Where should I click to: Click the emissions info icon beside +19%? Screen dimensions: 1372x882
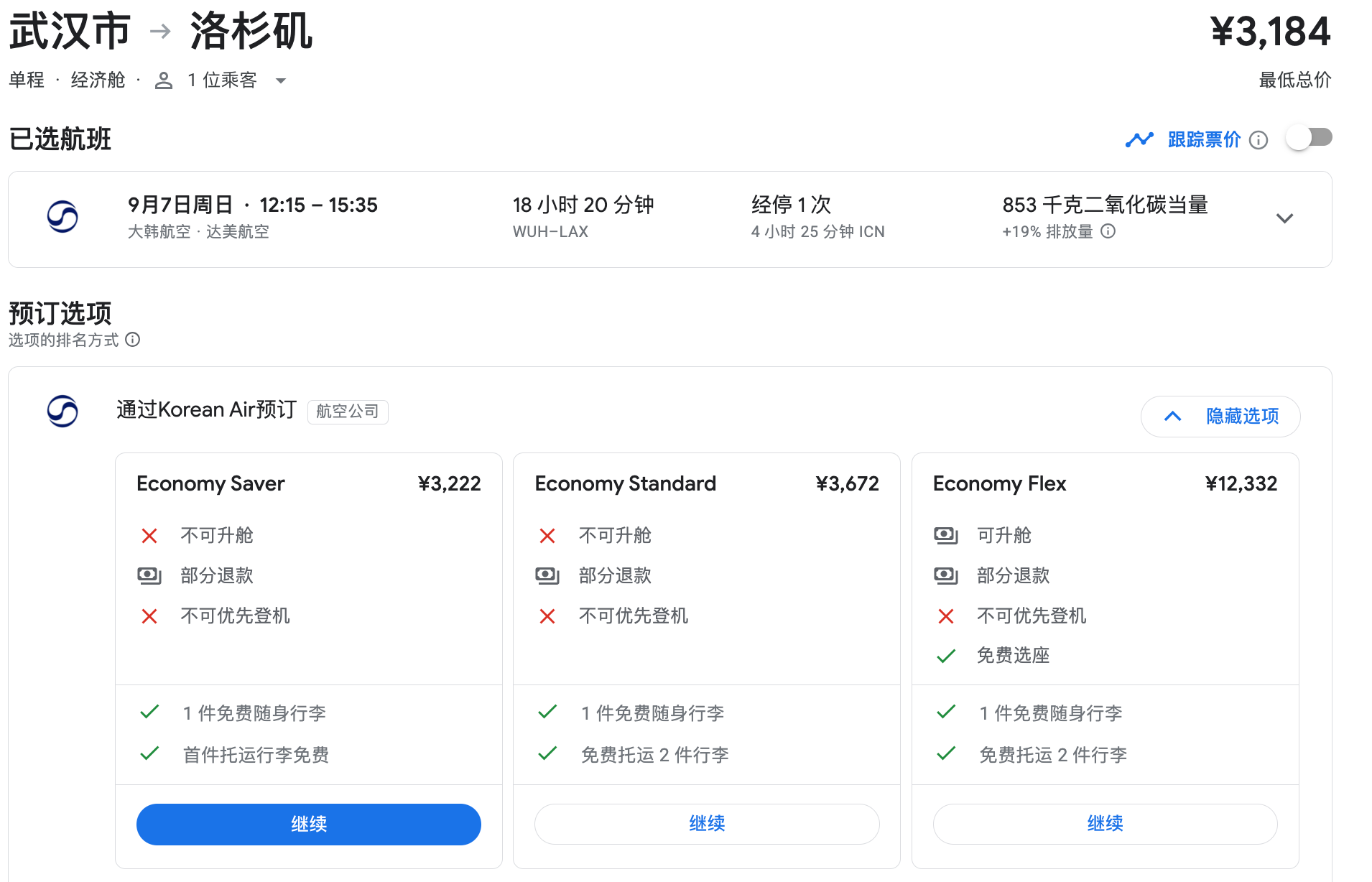coord(1108,231)
